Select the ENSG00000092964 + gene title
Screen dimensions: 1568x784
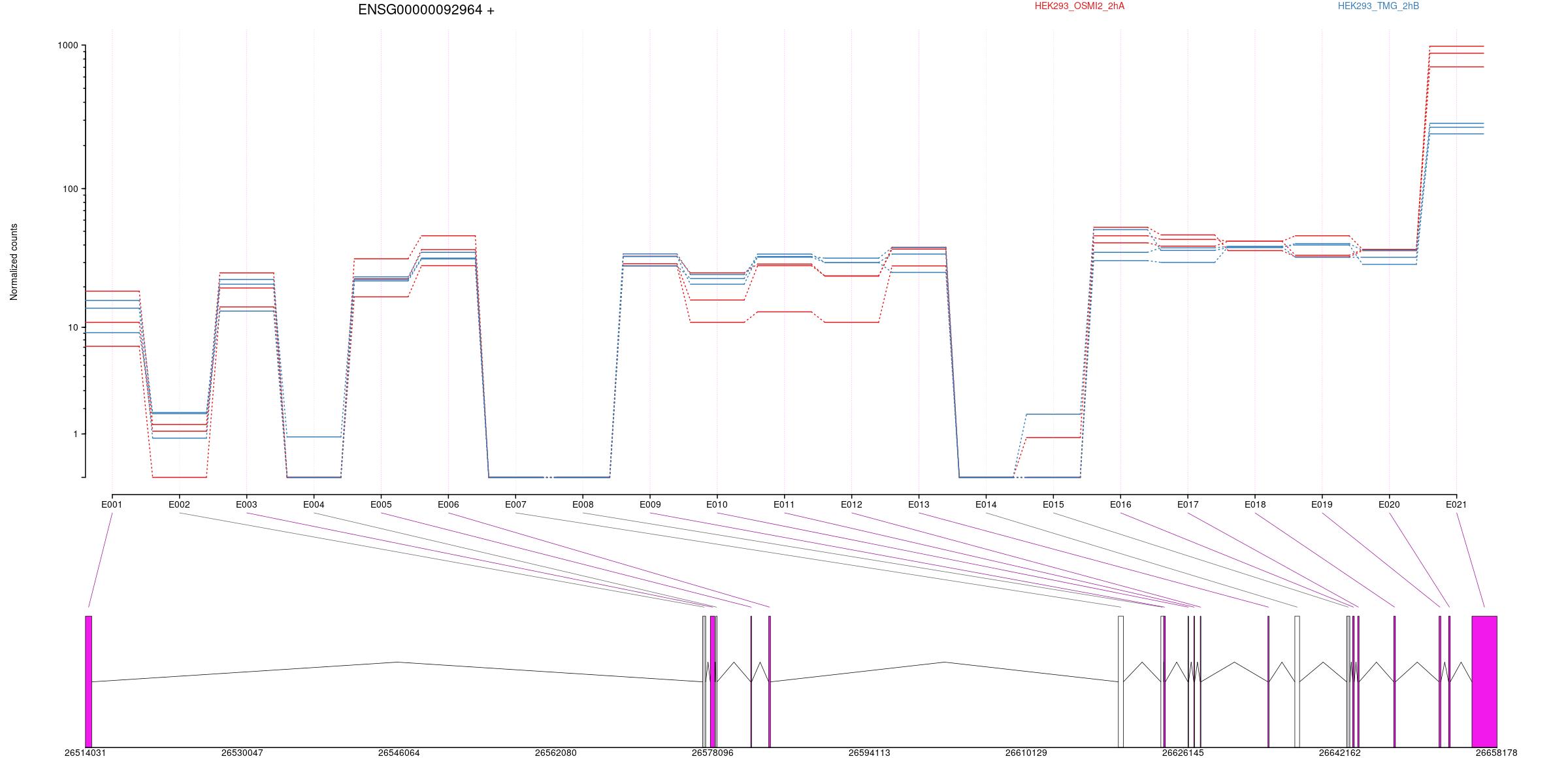(x=426, y=10)
